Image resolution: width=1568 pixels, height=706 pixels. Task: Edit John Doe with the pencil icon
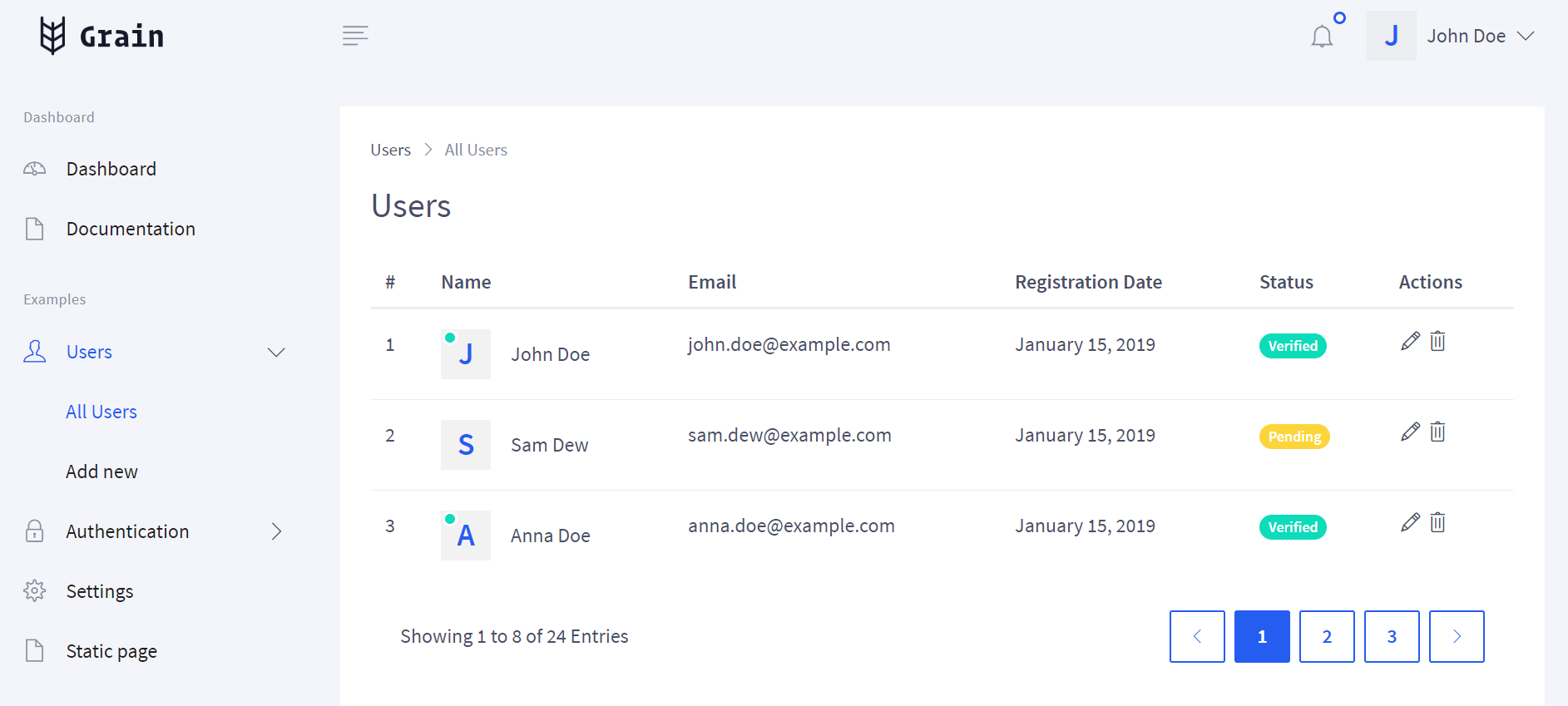[x=1410, y=341]
